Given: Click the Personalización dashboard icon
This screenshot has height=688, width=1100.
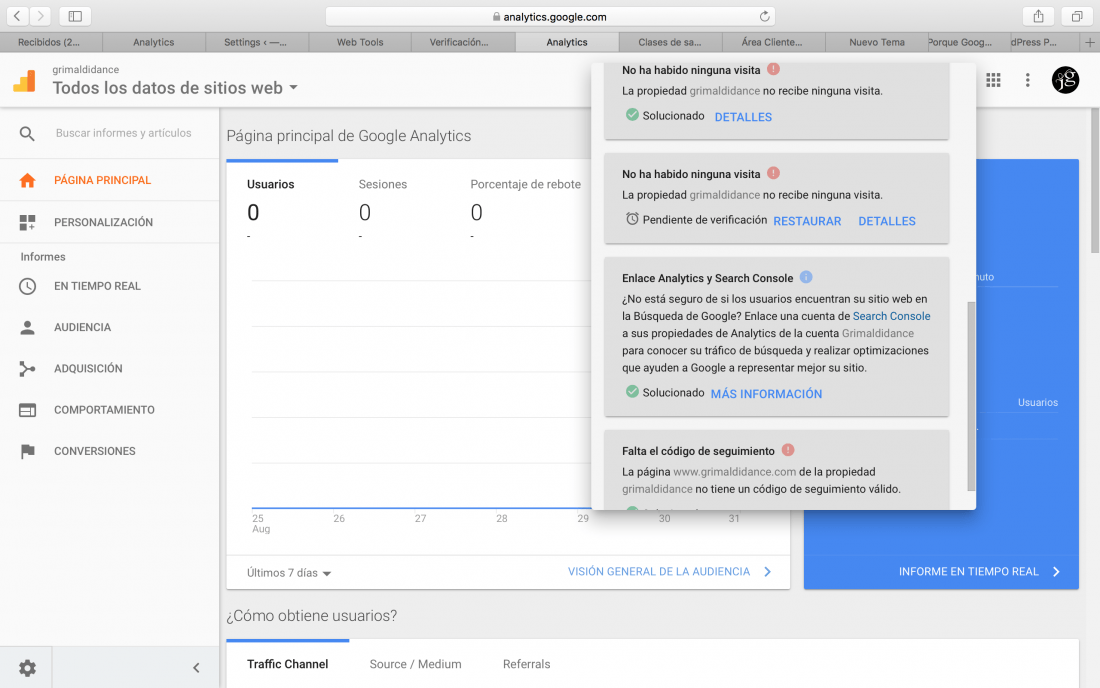Looking at the screenshot, I should pos(27,222).
